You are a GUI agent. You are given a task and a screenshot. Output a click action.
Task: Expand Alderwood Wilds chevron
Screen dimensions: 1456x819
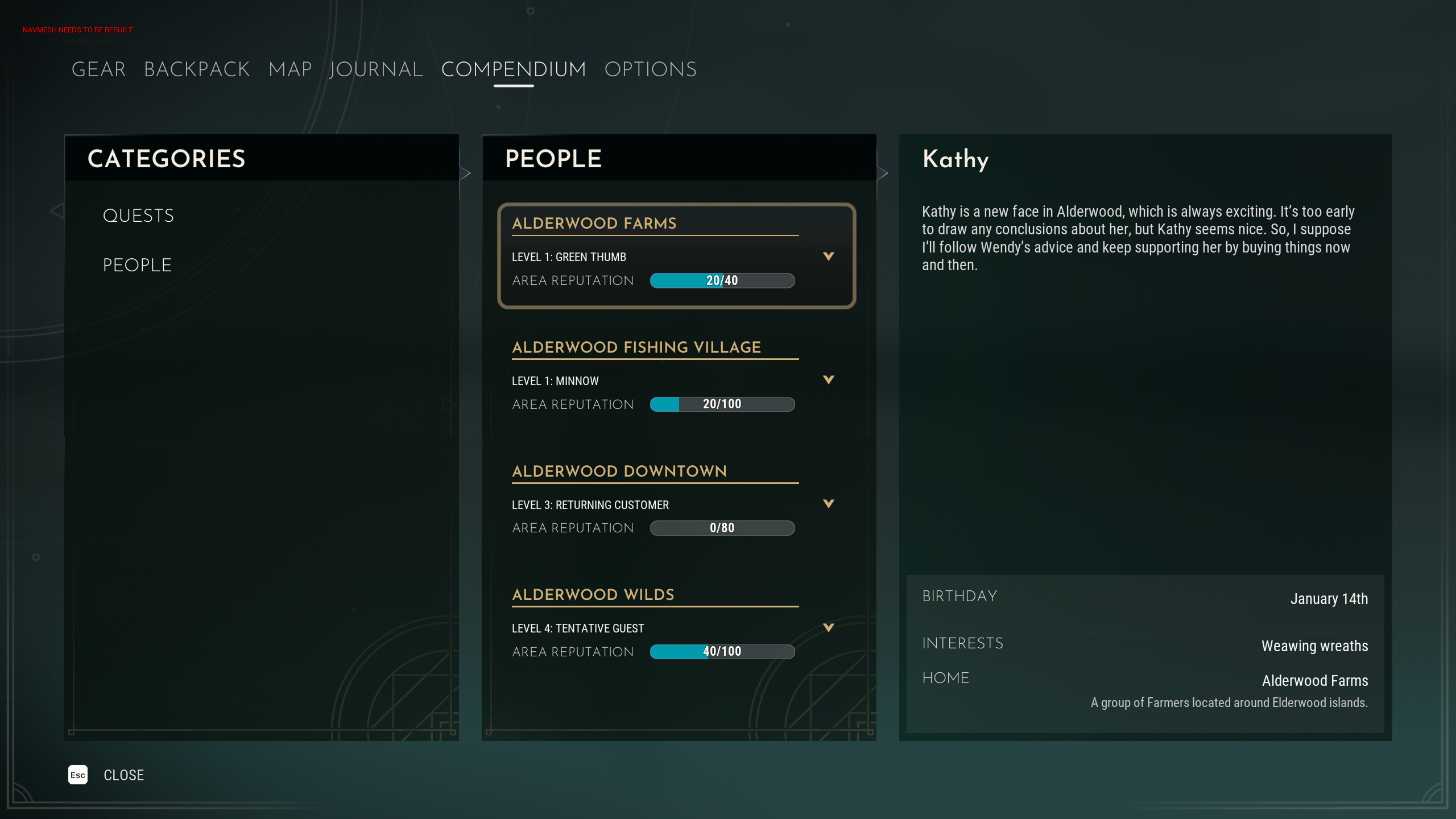click(829, 628)
